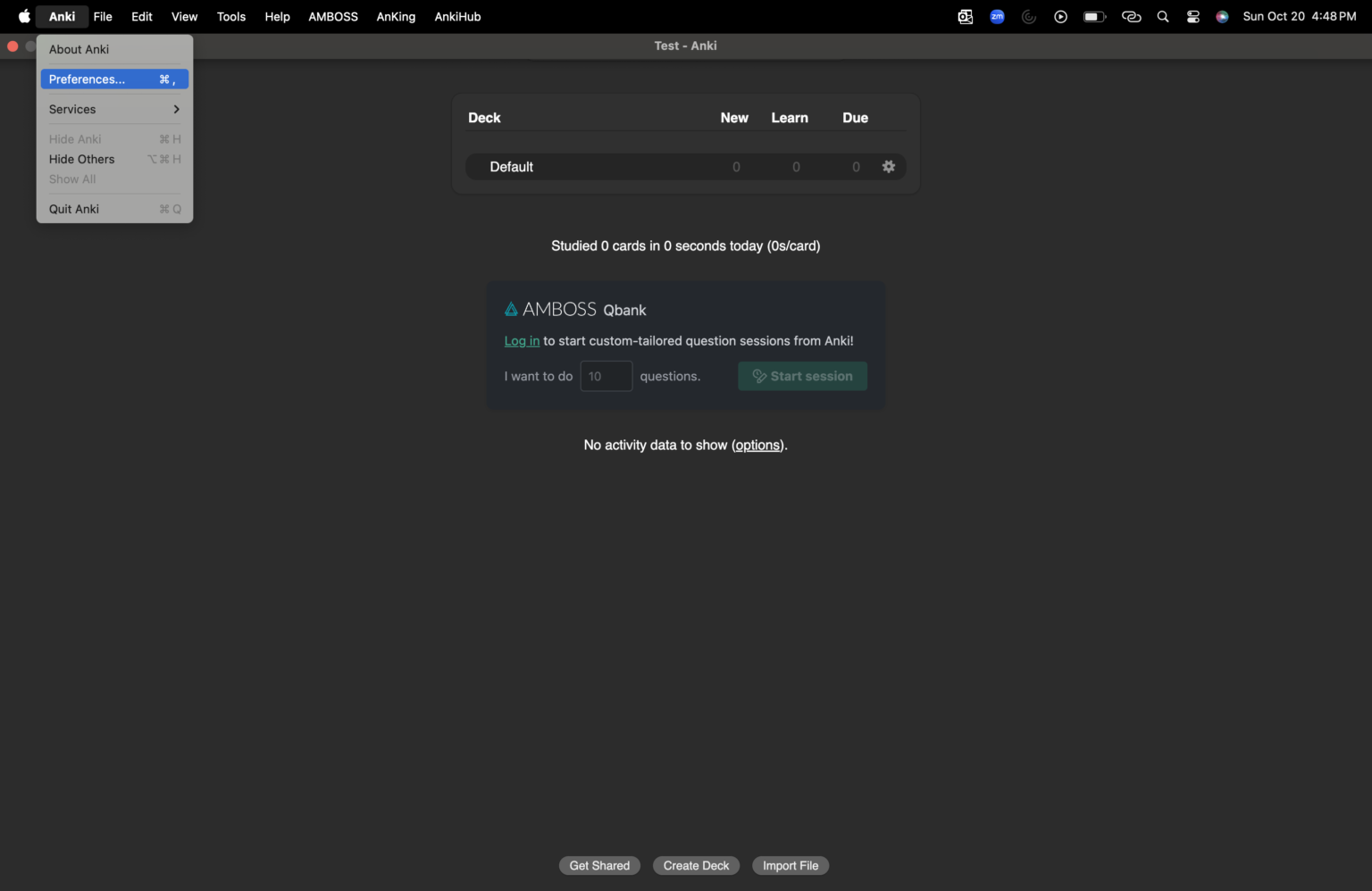Click the Get Shared button
1372x891 pixels.
(x=599, y=865)
